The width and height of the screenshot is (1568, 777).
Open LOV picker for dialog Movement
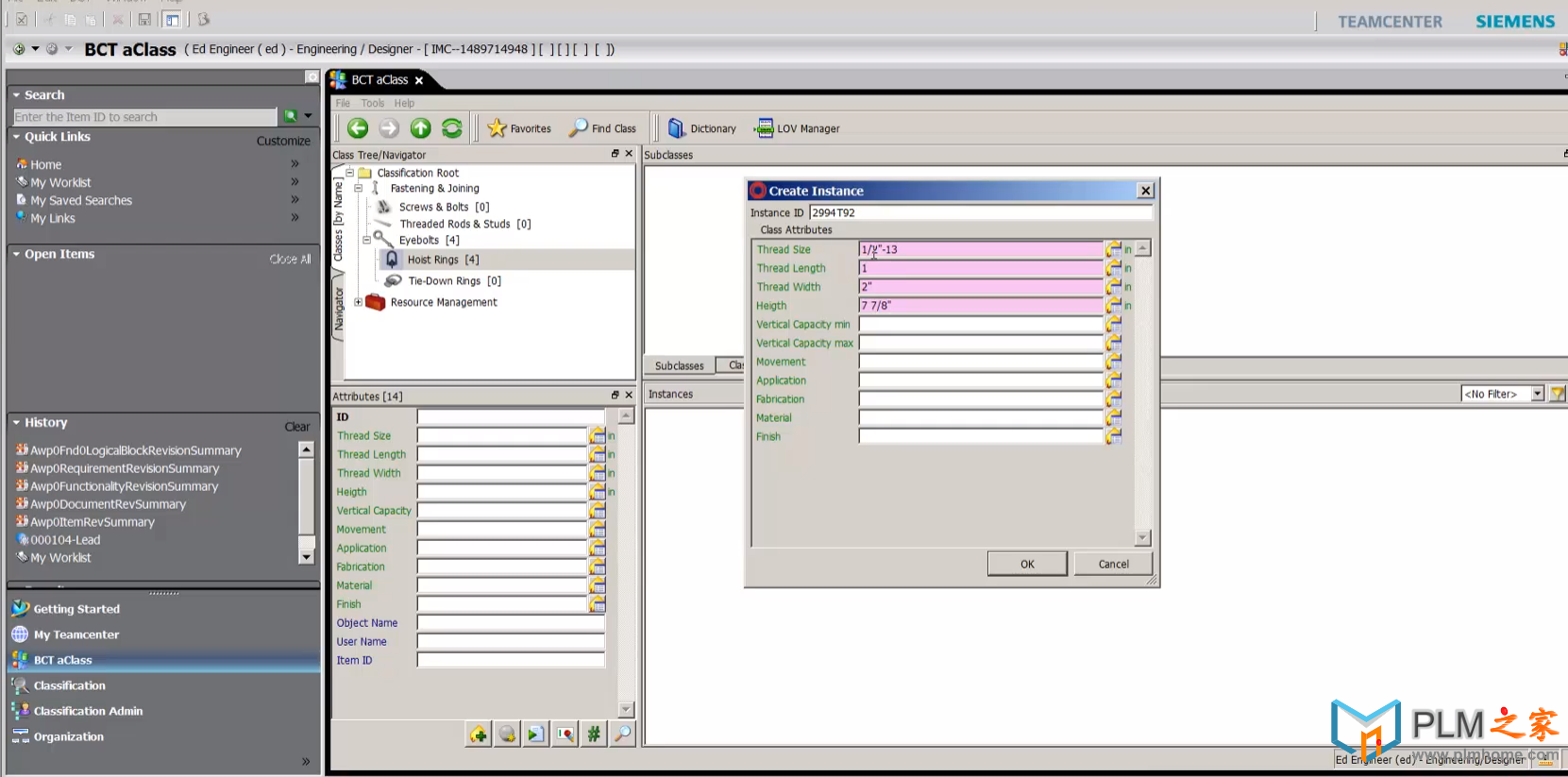point(1114,362)
